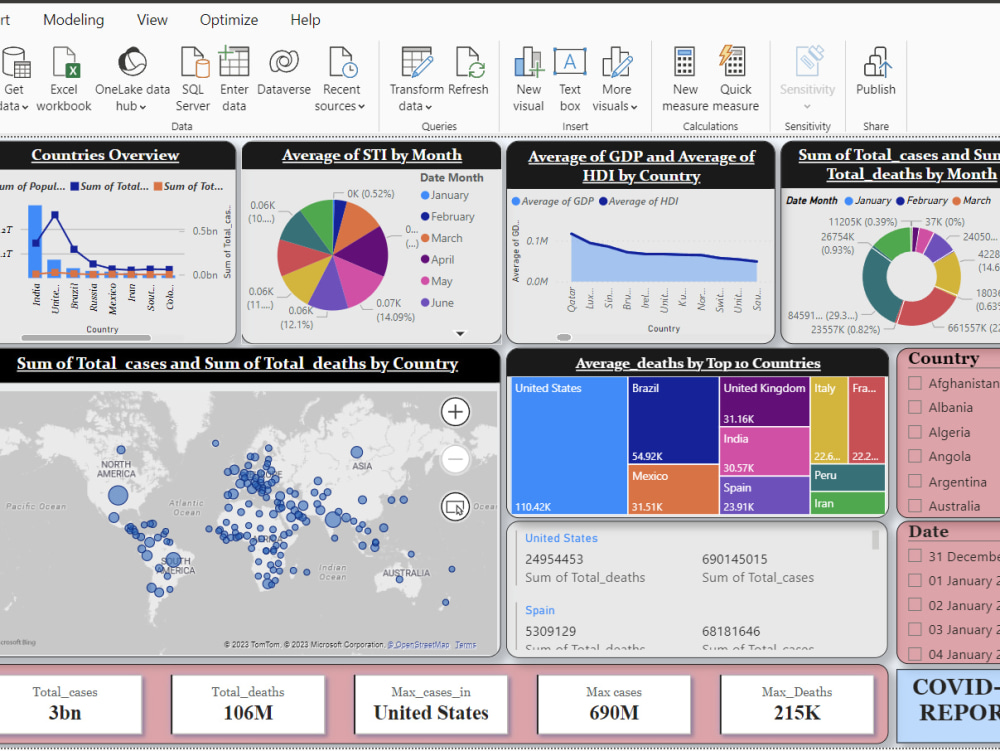This screenshot has width=1000, height=751.
Task: Open the Modeling ribbon tab
Action: (73, 19)
